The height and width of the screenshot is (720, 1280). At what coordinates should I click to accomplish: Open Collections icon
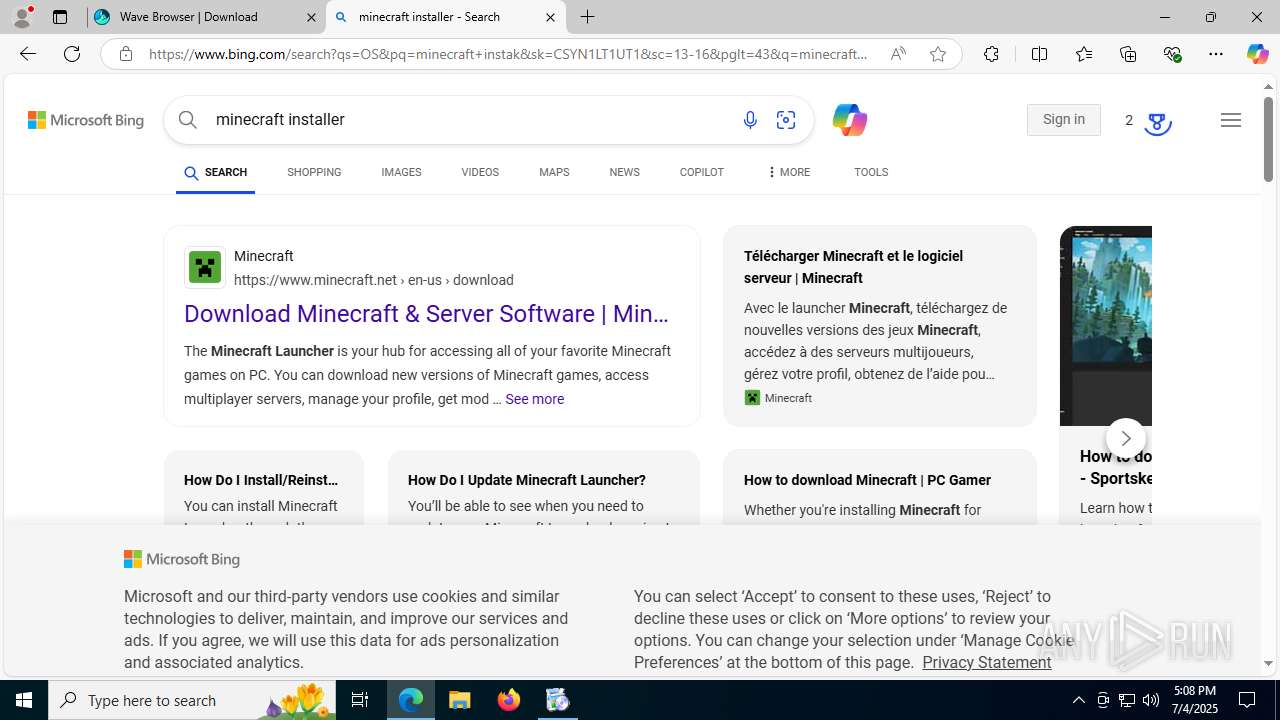1128,54
